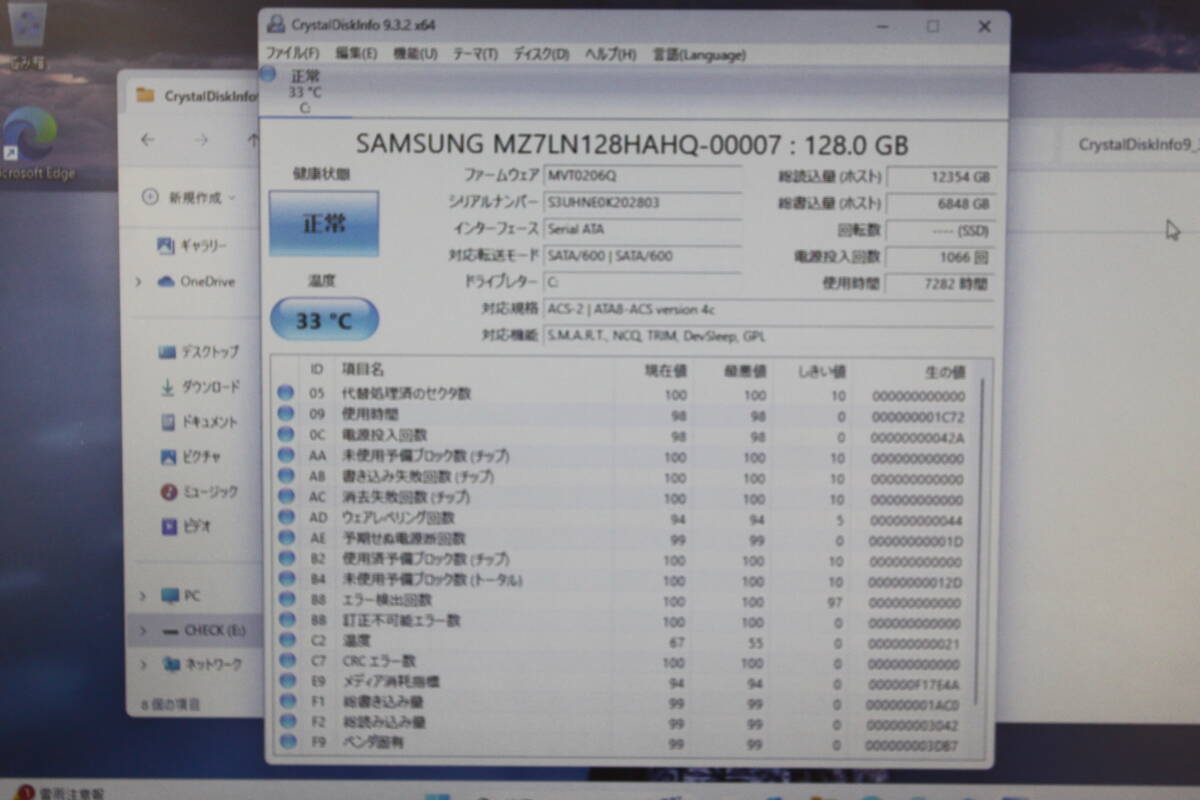Open the 編集(E) menu
The width and height of the screenshot is (1200, 800).
[x=356, y=54]
